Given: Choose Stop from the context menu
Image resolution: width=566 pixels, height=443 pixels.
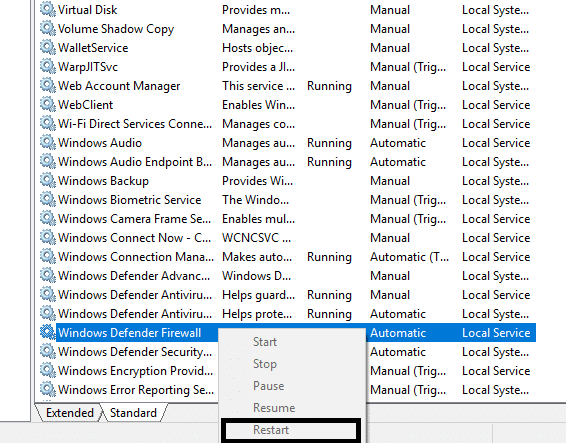Looking at the screenshot, I should pyautogui.click(x=265, y=364).
